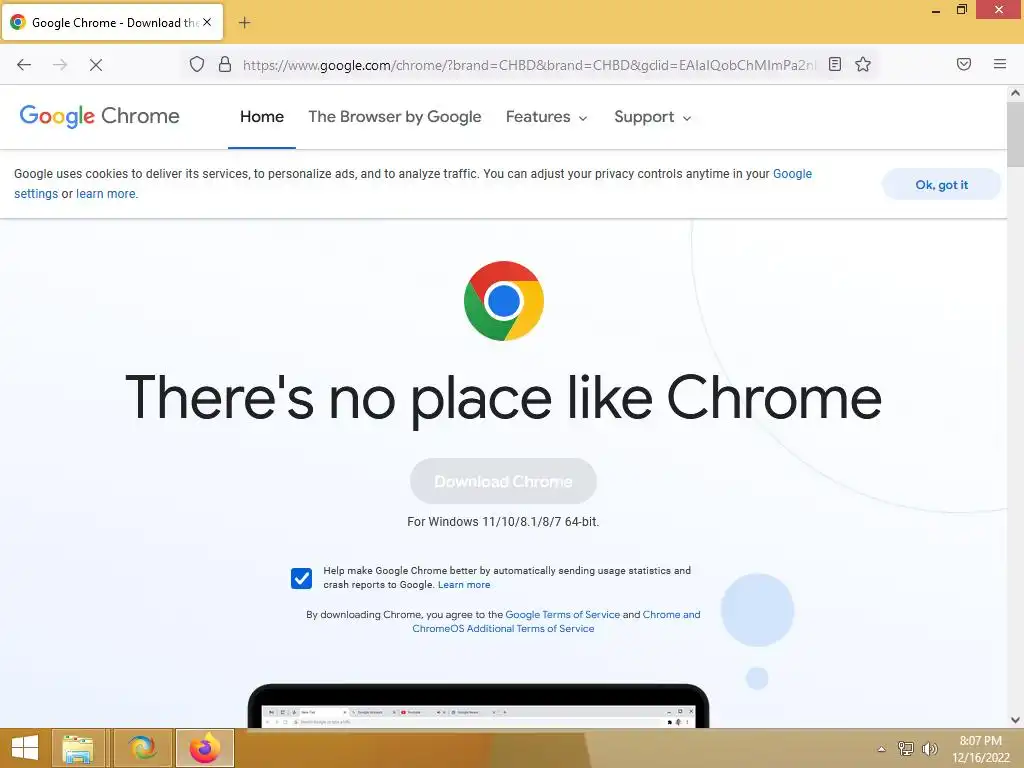1024x768 pixels.
Task: Stop loading the page with X button
Action: (96, 65)
